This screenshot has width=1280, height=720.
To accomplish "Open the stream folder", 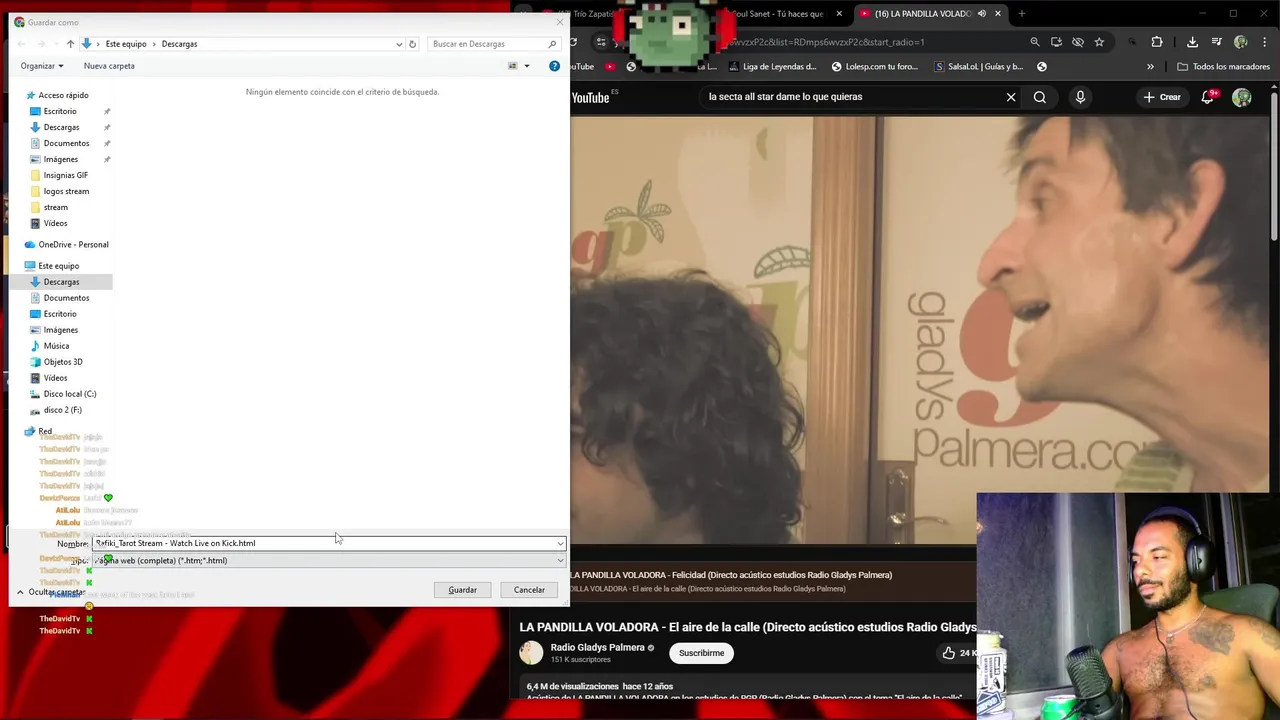I will 55,207.
